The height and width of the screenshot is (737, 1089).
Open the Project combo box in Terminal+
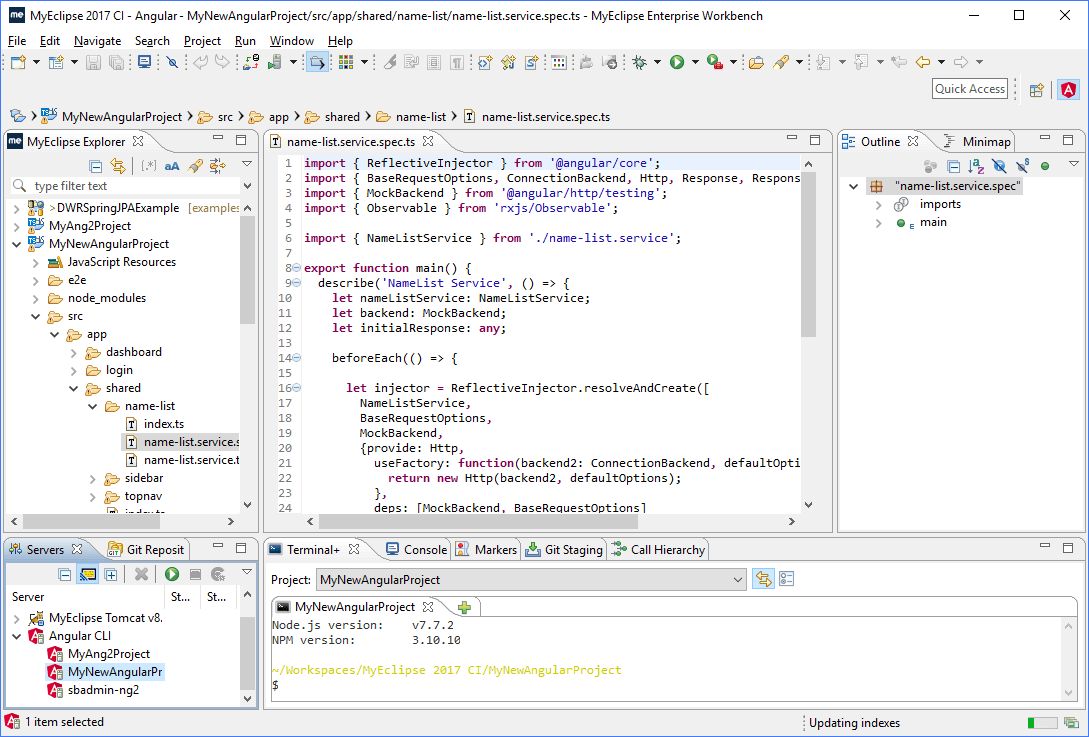coord(531,579)
